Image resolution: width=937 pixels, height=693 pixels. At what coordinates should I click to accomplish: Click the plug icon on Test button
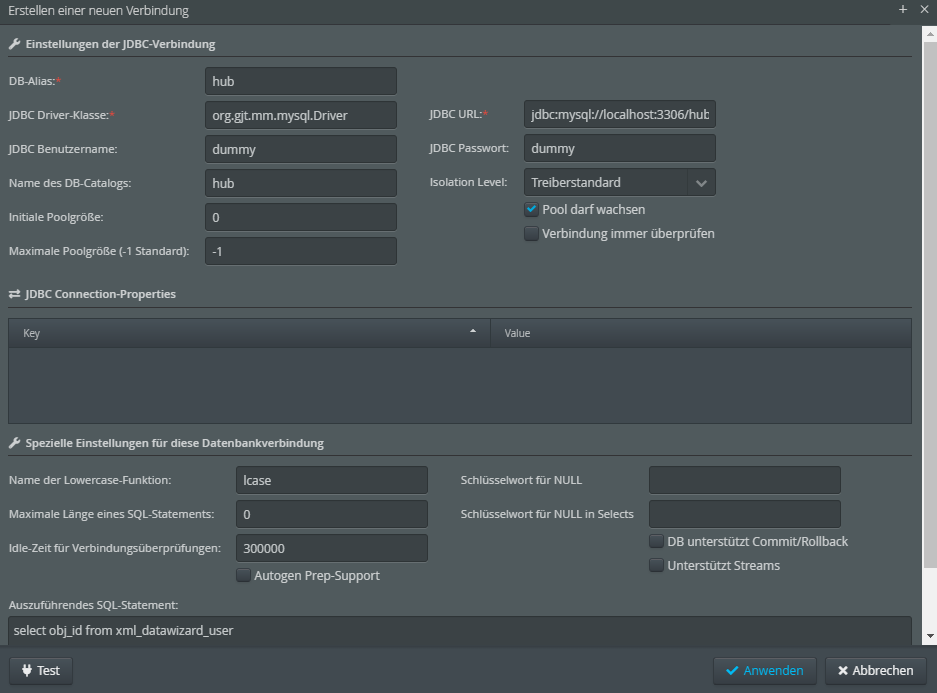point(27,670)
